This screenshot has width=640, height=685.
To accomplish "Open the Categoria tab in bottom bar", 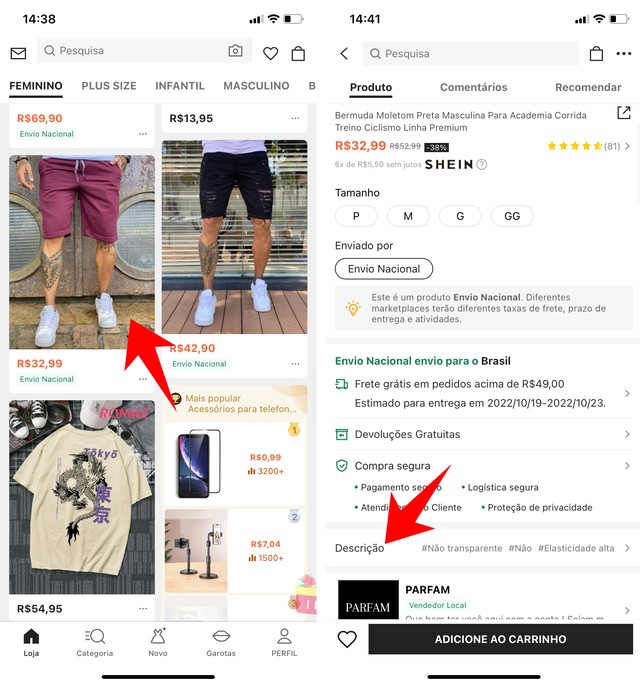I will point(94,643).
